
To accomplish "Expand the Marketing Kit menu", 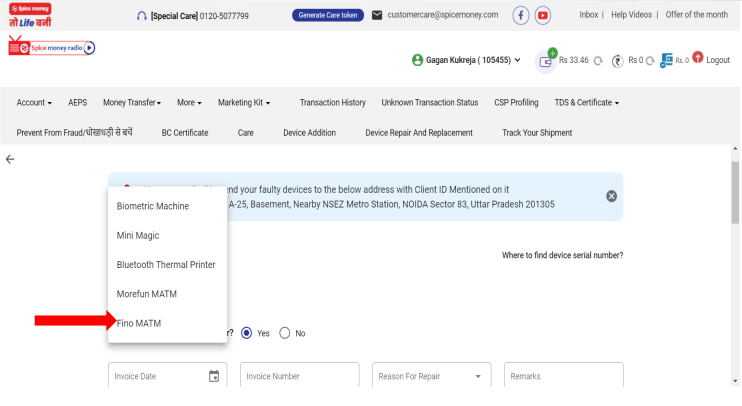I will pyautogui.click(x=244, y=103).
